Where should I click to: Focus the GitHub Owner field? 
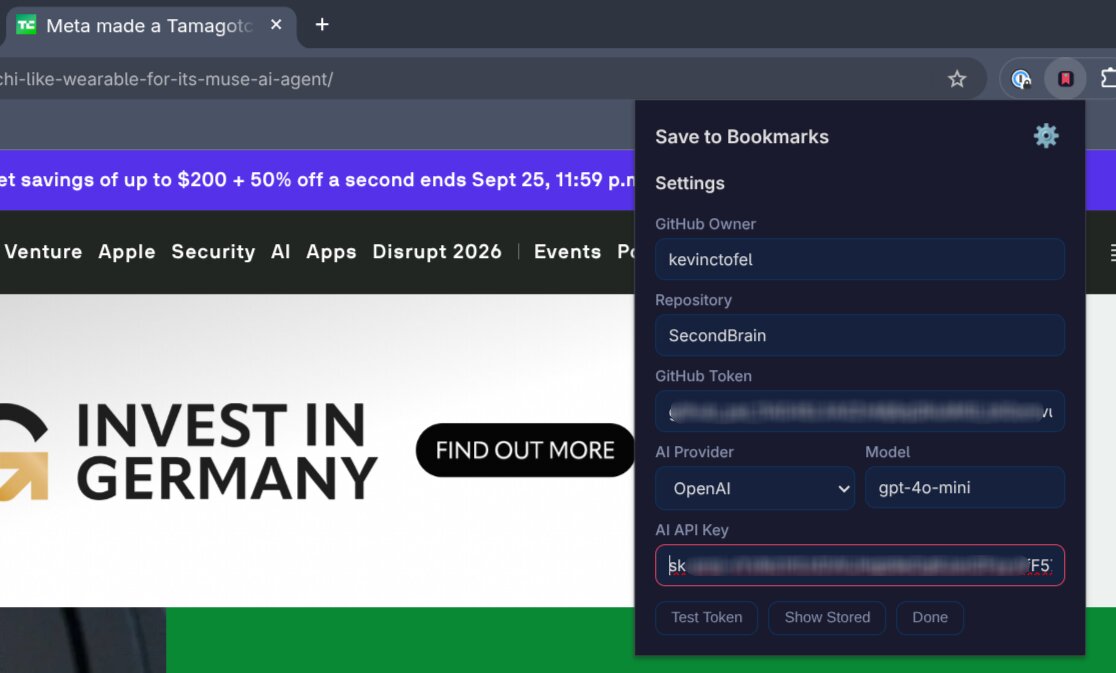click(x=859, y=259)
